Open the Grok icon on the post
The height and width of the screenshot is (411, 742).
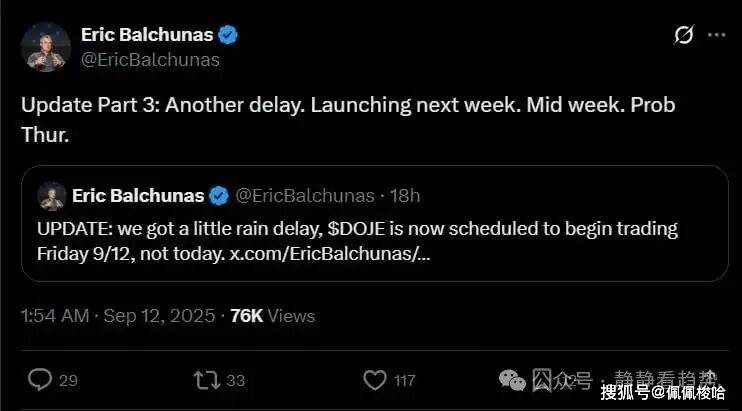pyautogui.click(x=684, y=36)
